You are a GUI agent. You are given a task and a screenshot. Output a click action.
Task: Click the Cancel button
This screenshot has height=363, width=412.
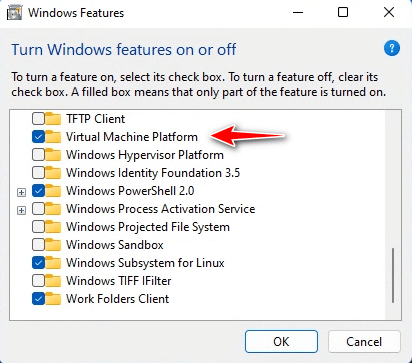click(x=364, y=341)
